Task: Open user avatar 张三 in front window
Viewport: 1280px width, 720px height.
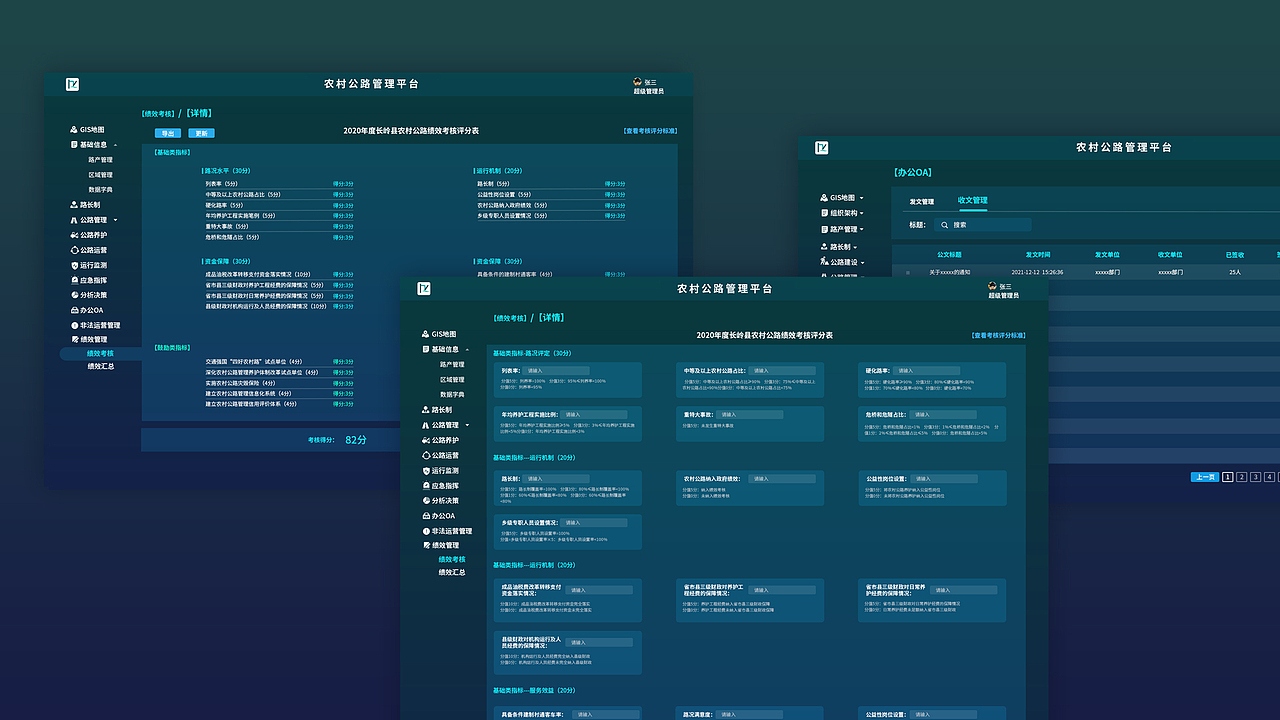Action: (992, 285)
